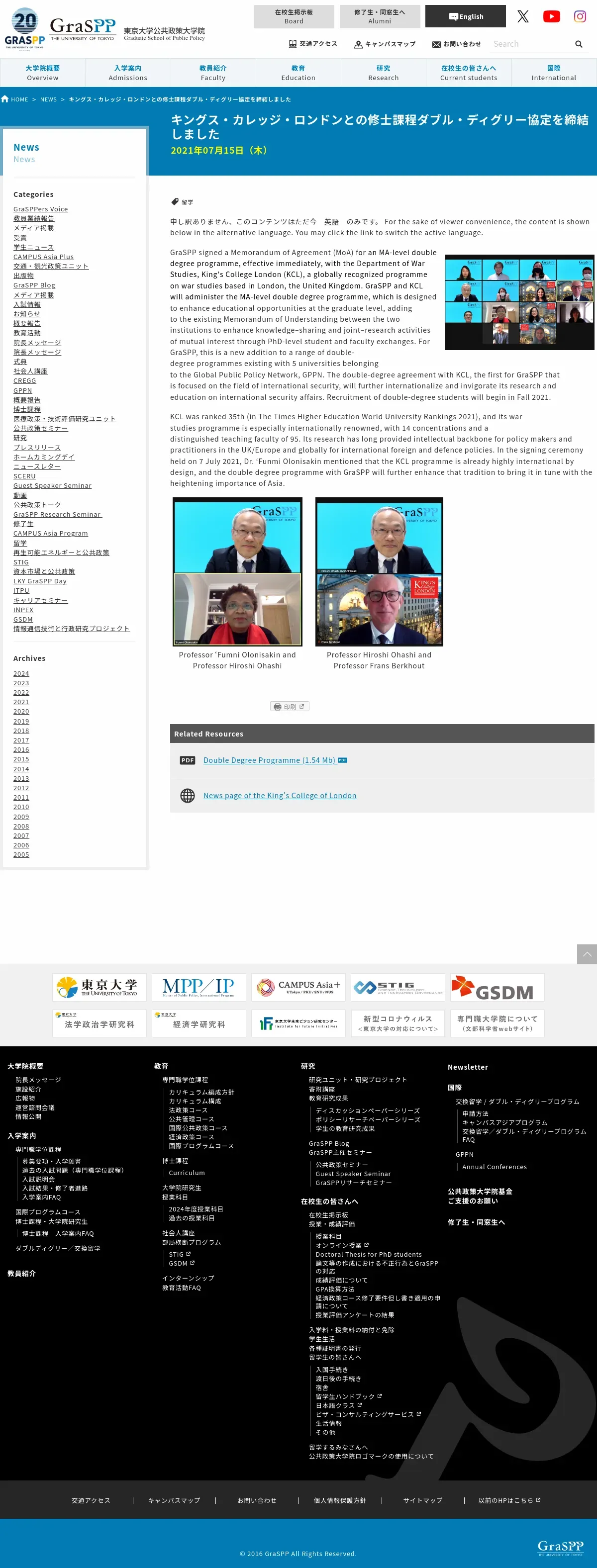Open the MPP/IP banner
This screenshot has height=1568, width=597.
pos(199,987)
